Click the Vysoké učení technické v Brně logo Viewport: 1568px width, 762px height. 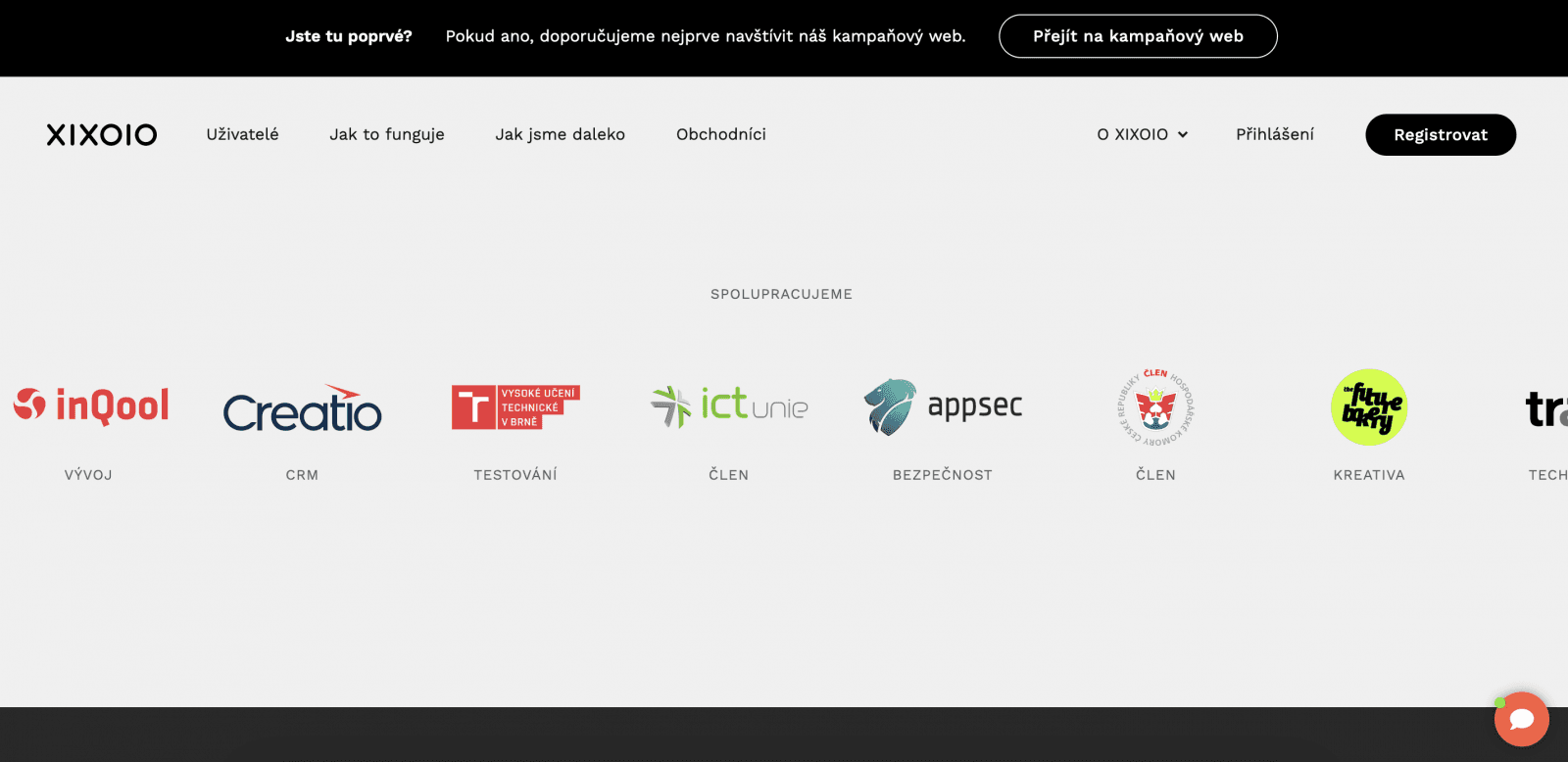(515, 406)
